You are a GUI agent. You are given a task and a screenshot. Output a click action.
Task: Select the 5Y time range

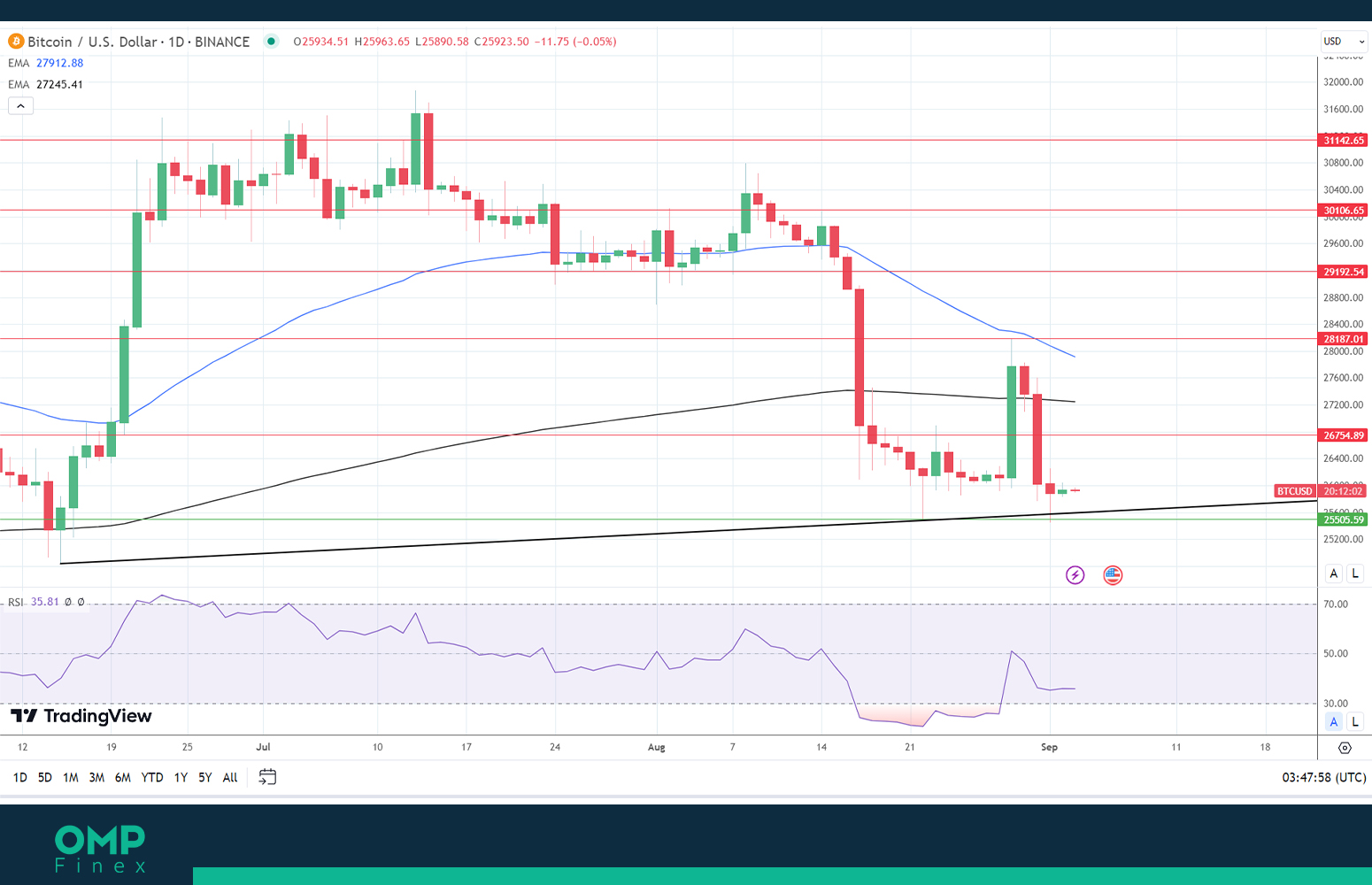coord(205,777)
